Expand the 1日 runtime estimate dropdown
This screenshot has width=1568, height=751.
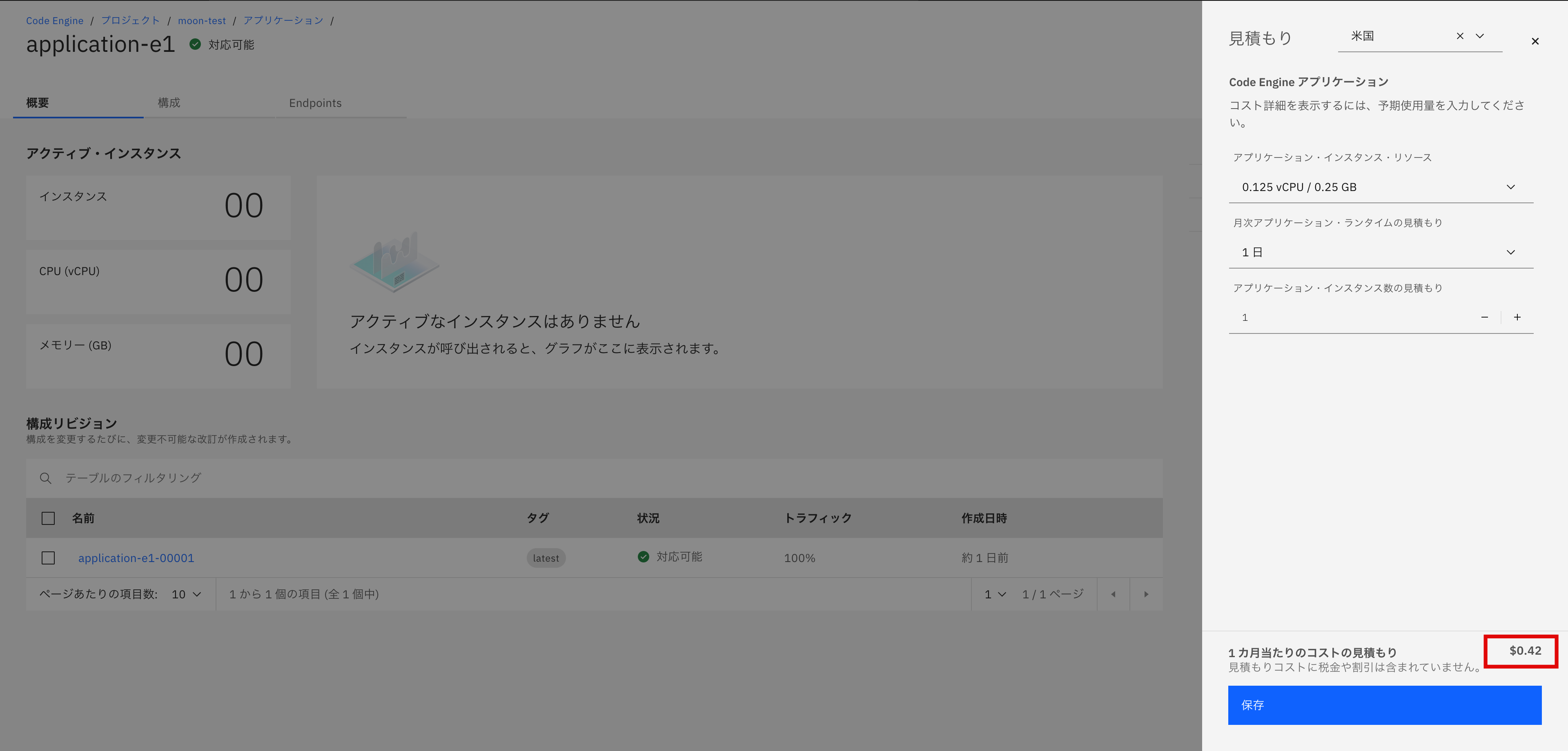pos(1381,252)
